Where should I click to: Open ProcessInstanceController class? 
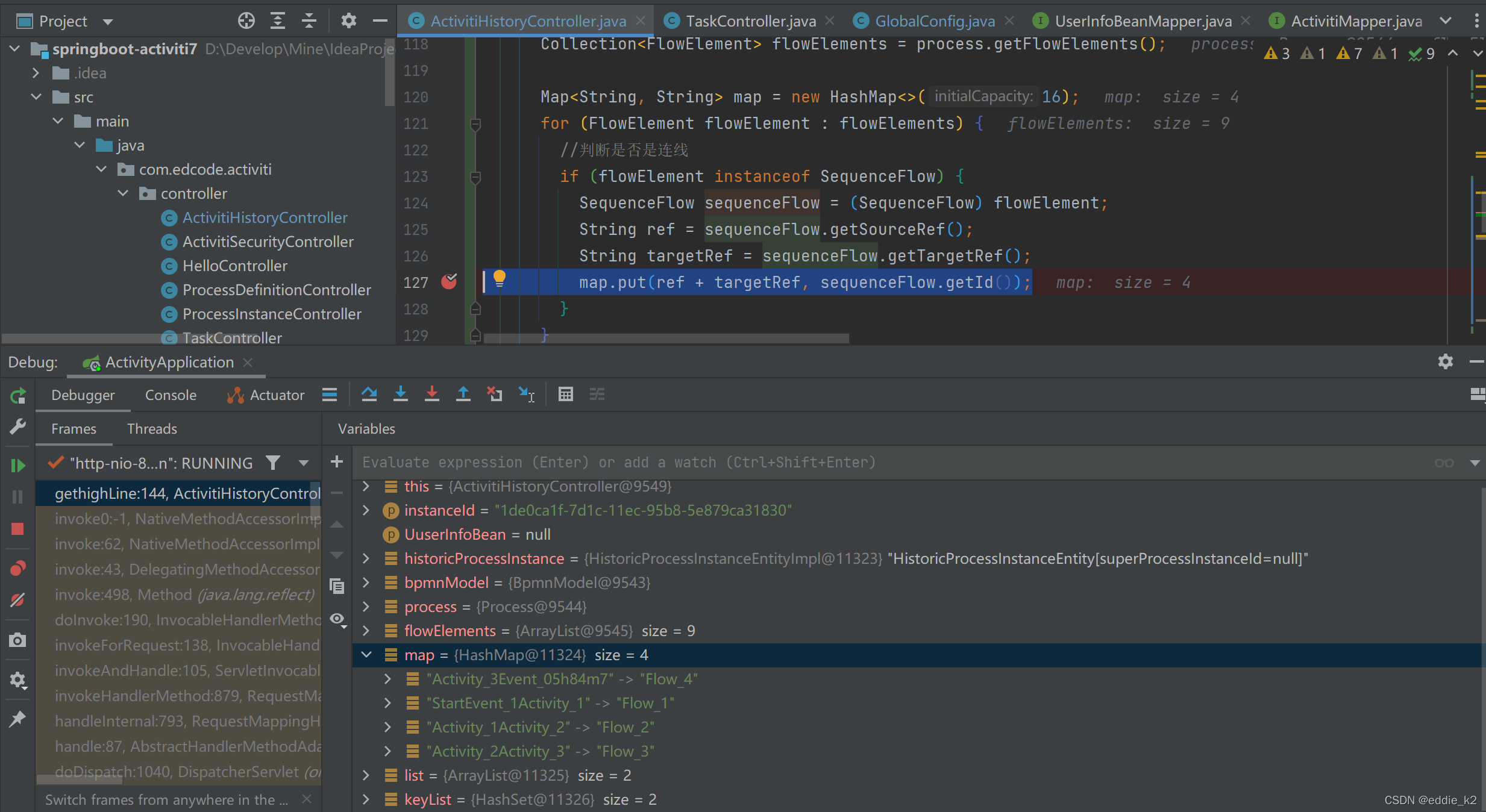[272, 314]
